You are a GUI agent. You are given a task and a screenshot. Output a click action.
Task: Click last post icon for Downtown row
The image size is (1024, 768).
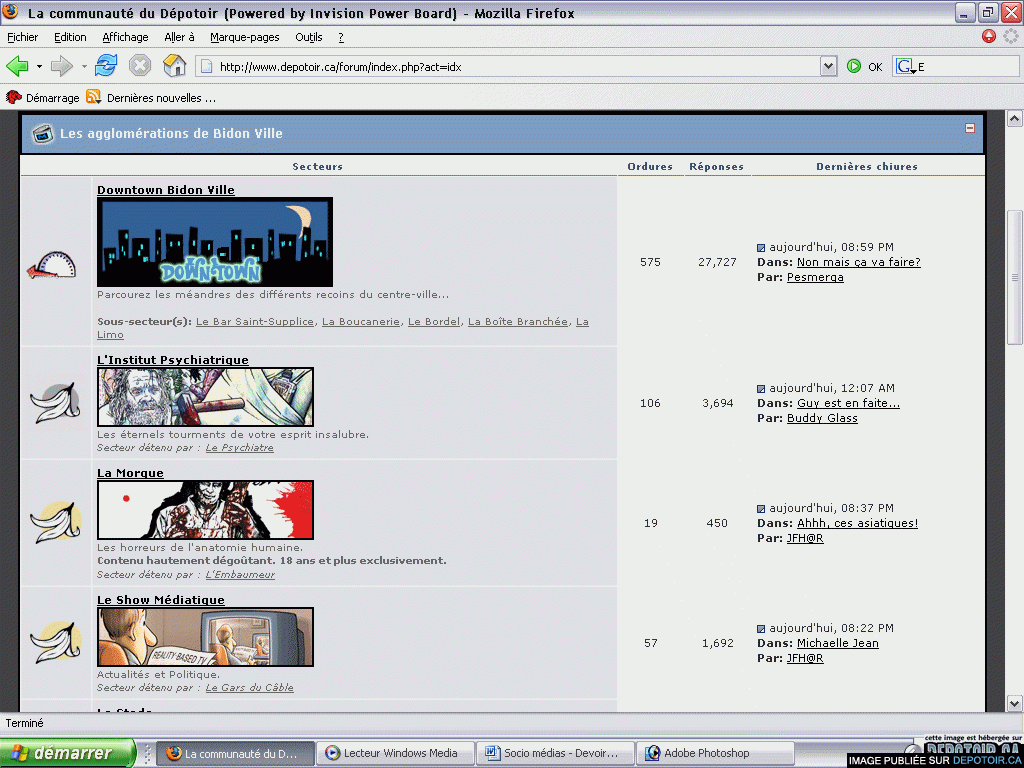pos(761,248)
